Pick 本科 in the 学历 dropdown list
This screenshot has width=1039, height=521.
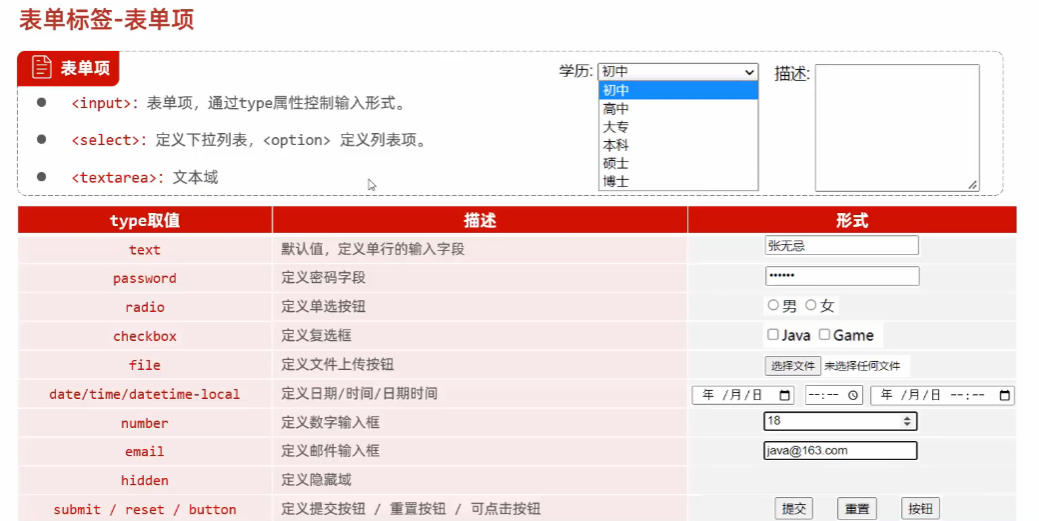click(x=616, y=145)
